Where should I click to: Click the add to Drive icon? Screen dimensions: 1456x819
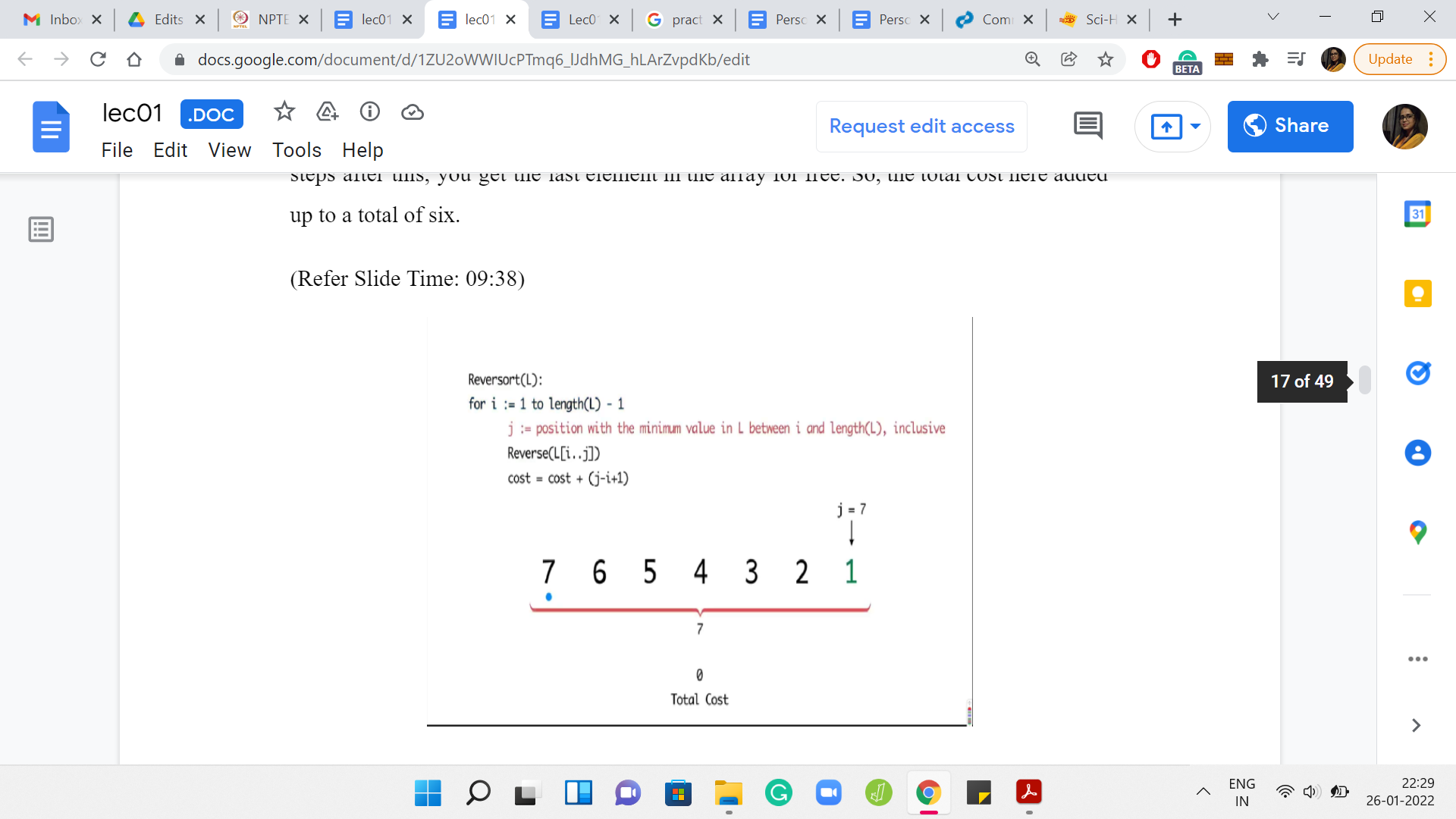click(x=327, y=112)
